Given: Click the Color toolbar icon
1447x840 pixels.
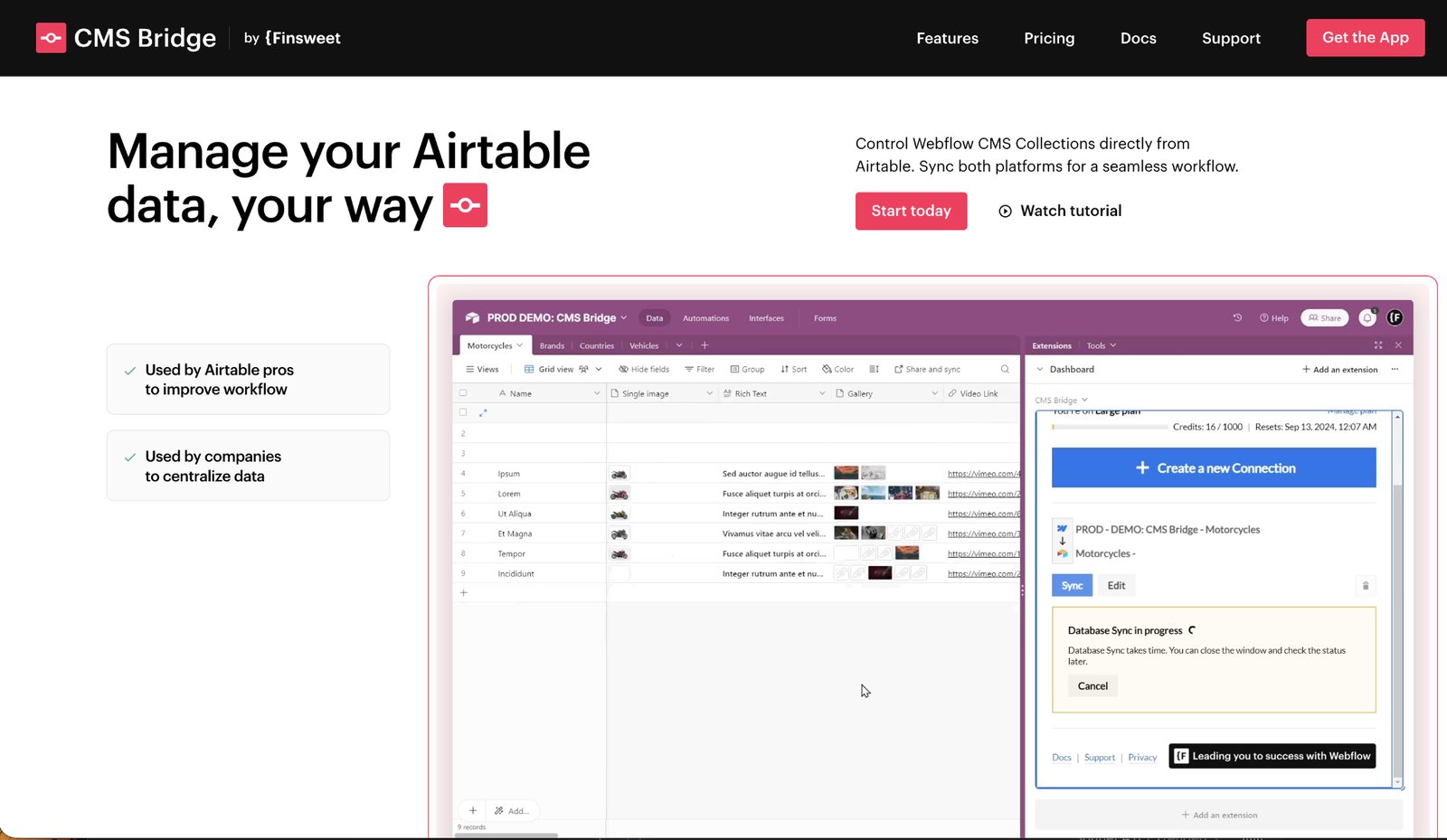Looking at the screenshot, I should point(827,369).
